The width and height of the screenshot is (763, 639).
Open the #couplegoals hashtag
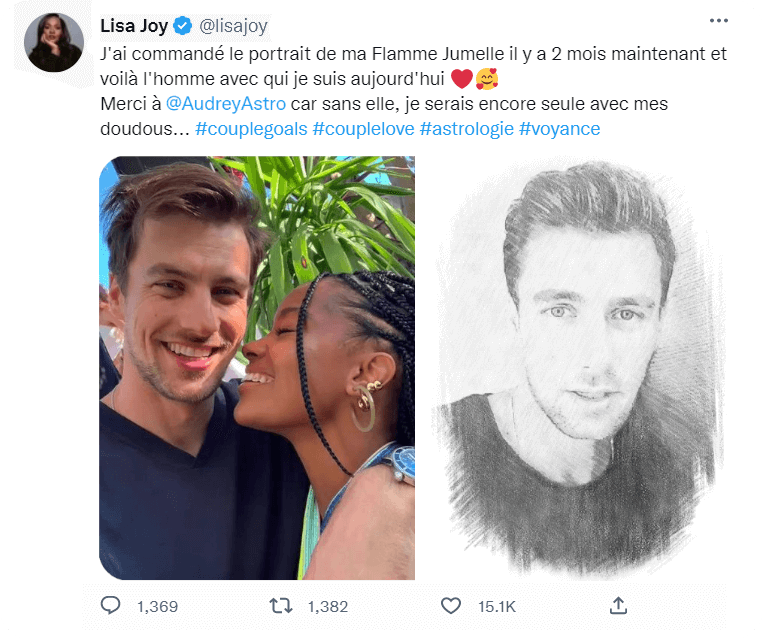click(x=251, y=129)
